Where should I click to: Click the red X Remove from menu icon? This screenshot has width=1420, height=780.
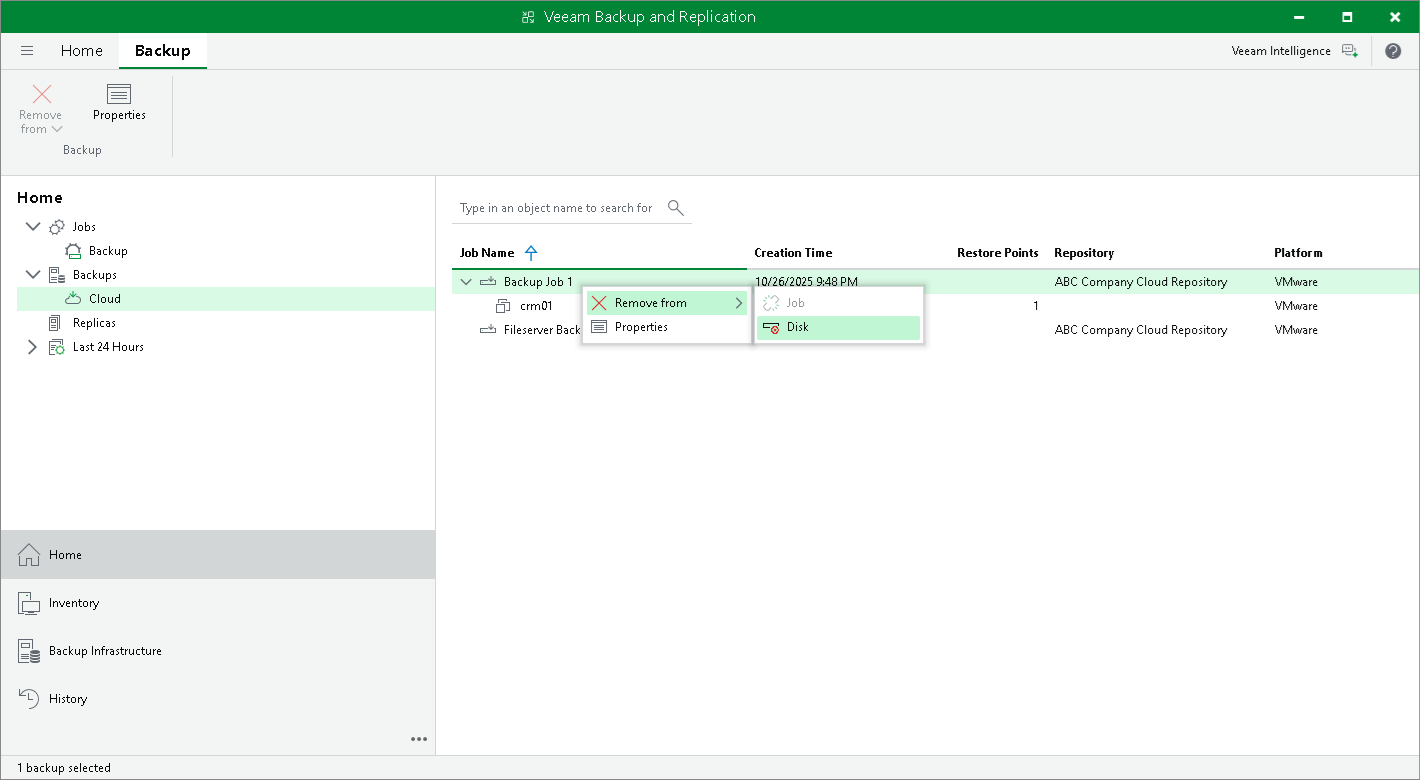click(599, 303)
